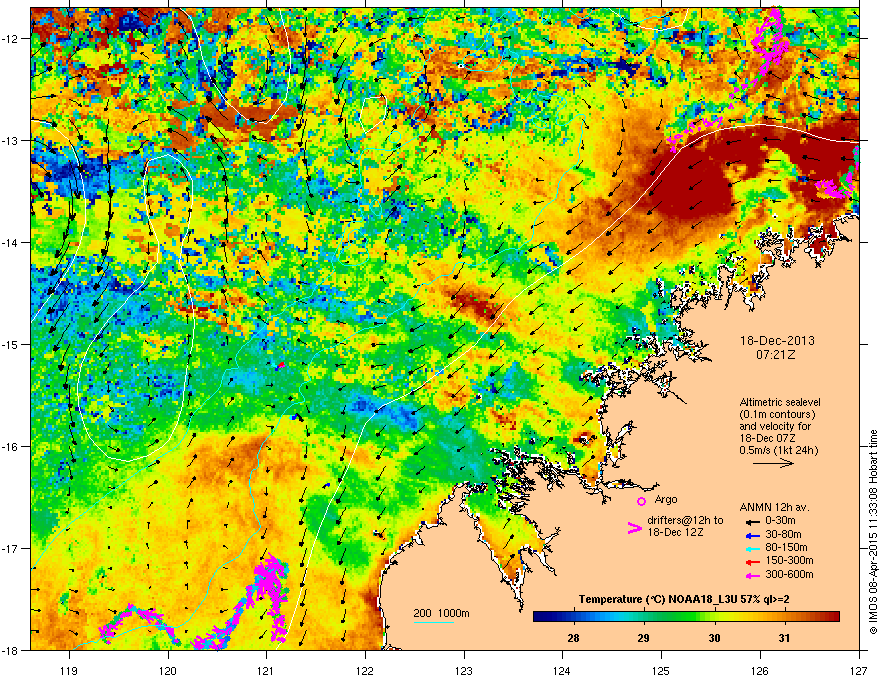Click the '30' colour bar tick label

click(x=714, y=638)
